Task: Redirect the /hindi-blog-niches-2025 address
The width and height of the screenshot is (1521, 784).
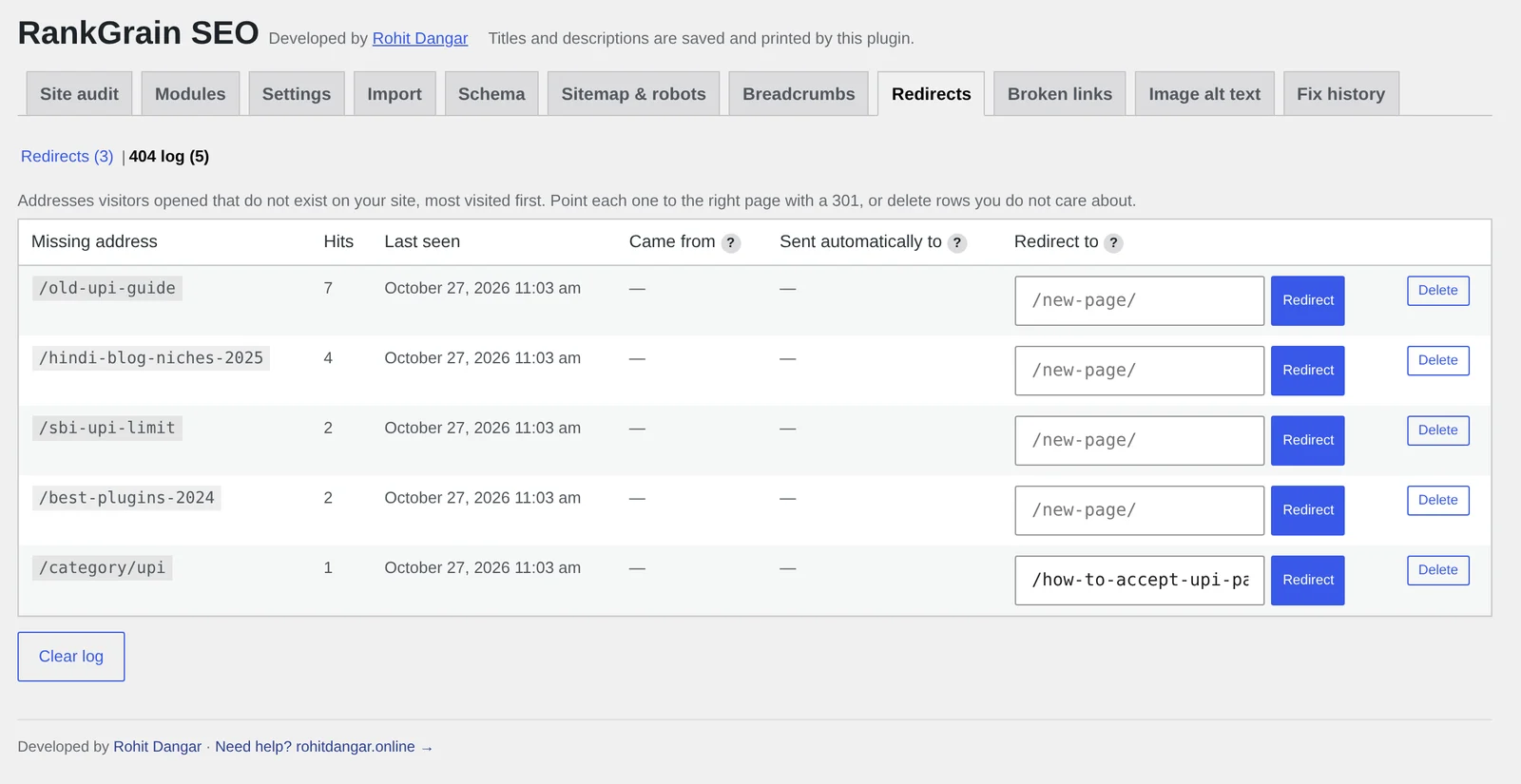Action: (1308, 371)
